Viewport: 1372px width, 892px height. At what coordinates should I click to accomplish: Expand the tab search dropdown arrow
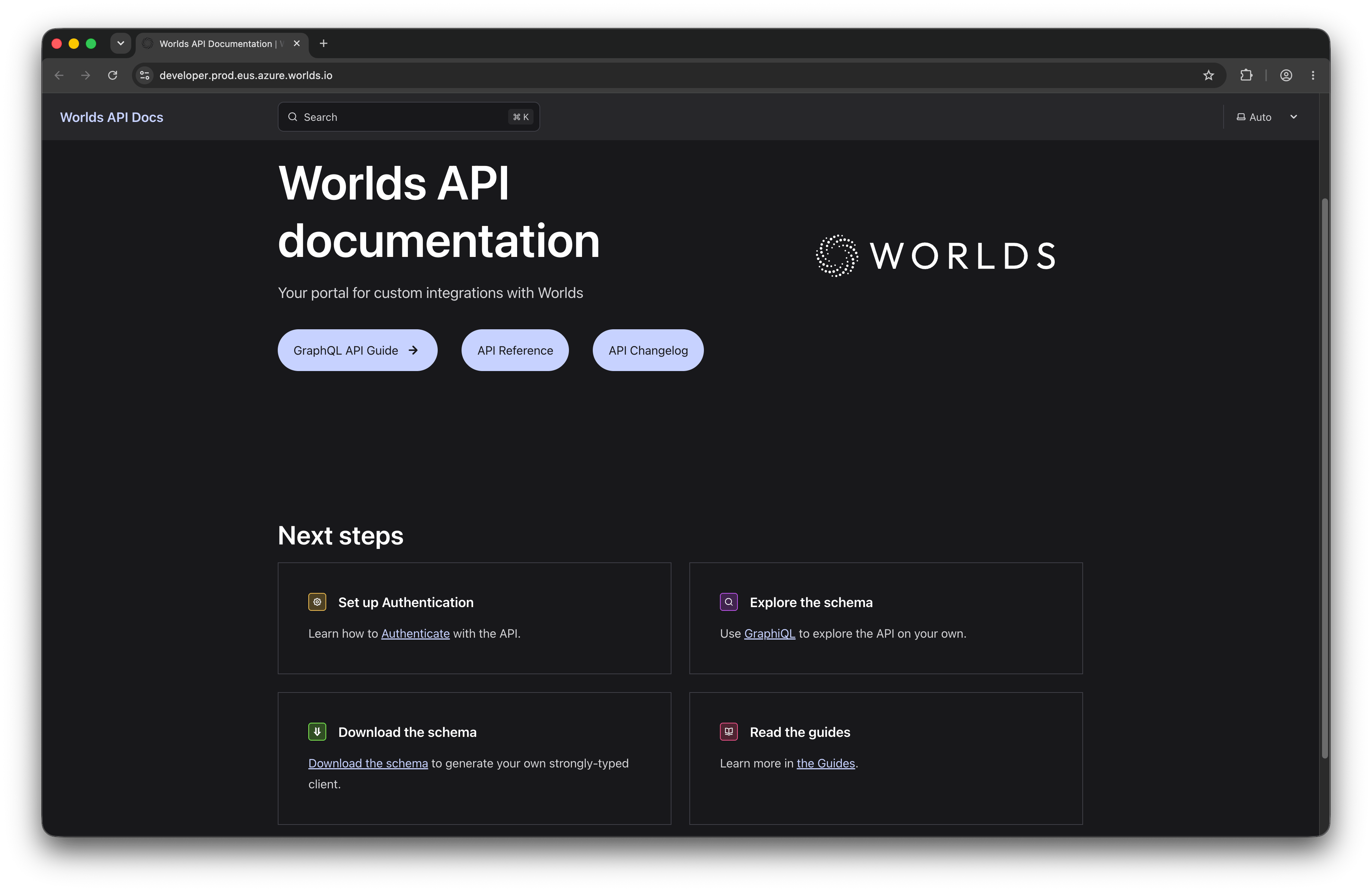point(120,43)
